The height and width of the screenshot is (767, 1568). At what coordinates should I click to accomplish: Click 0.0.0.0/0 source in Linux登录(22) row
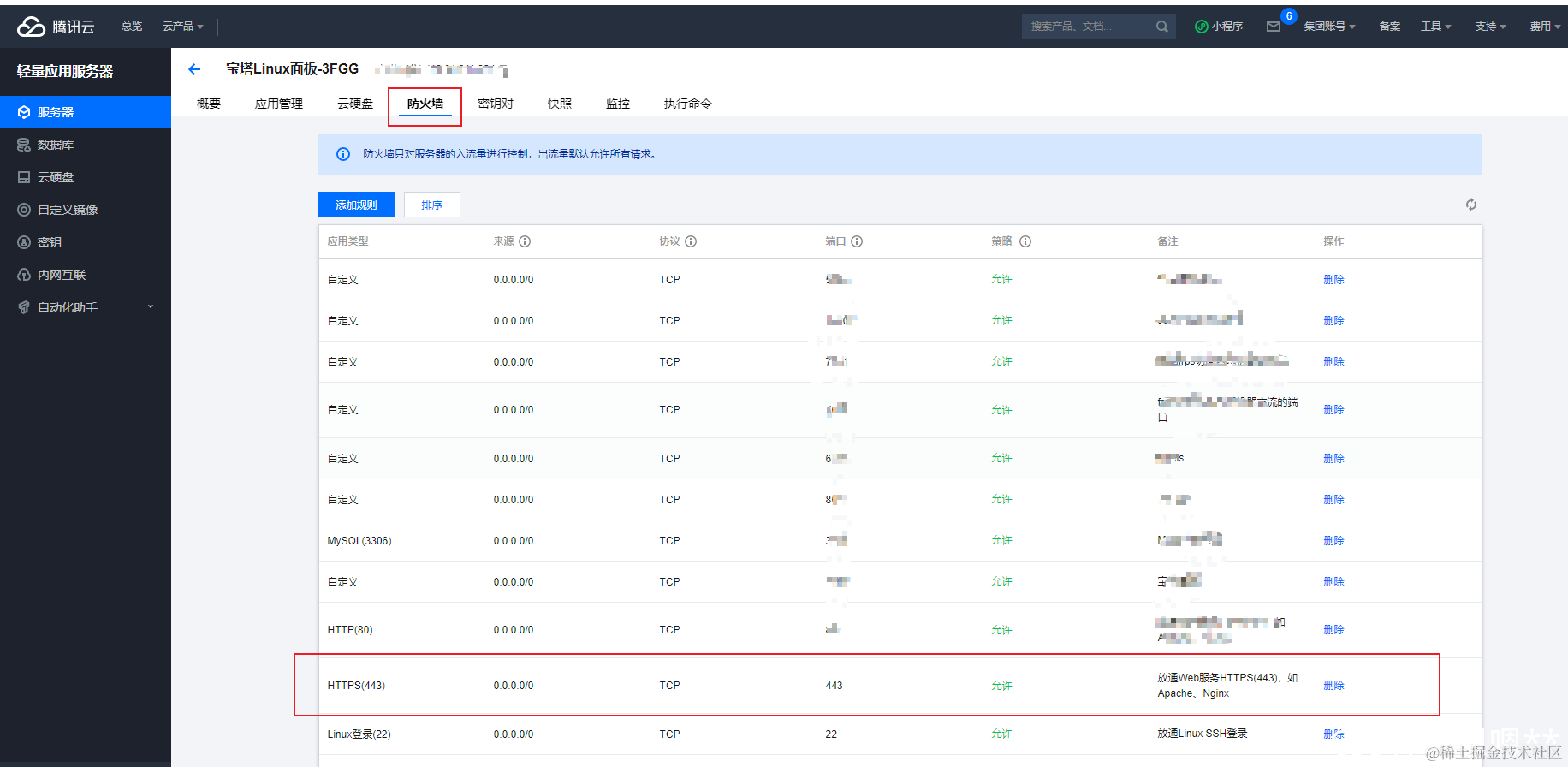point(514,734)
